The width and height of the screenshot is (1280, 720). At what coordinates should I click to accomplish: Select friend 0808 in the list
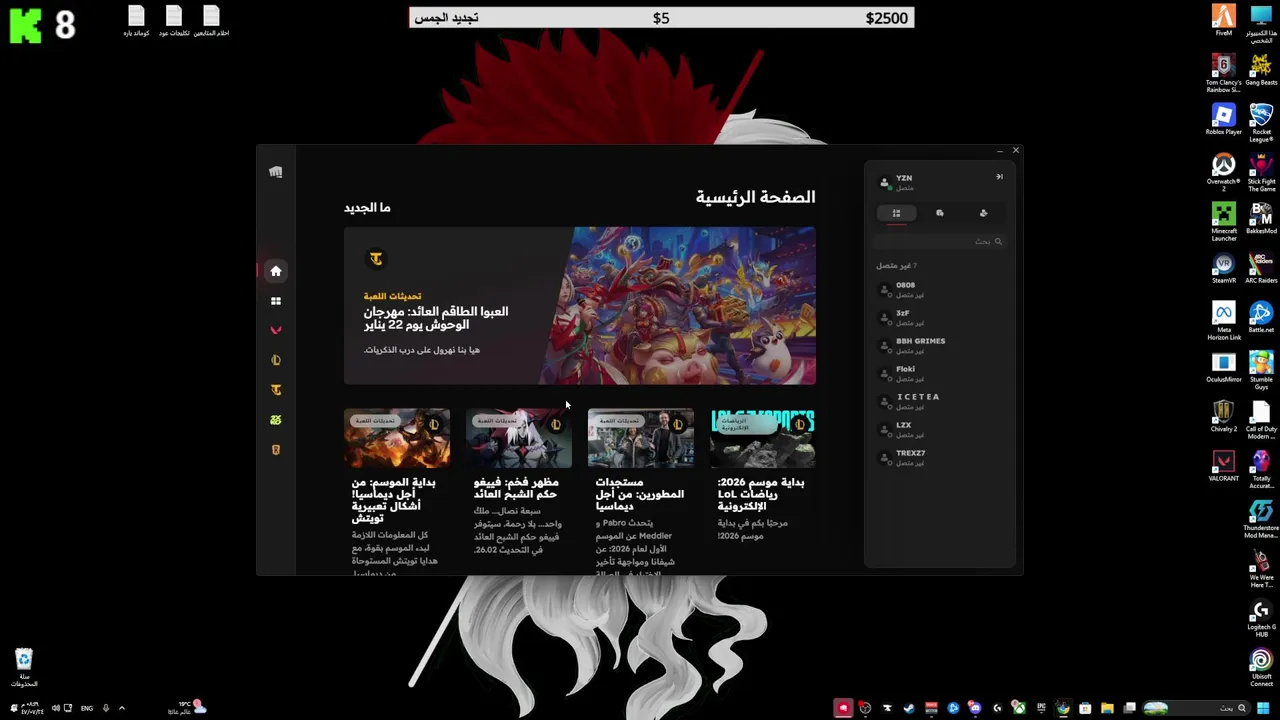point(938,290)
